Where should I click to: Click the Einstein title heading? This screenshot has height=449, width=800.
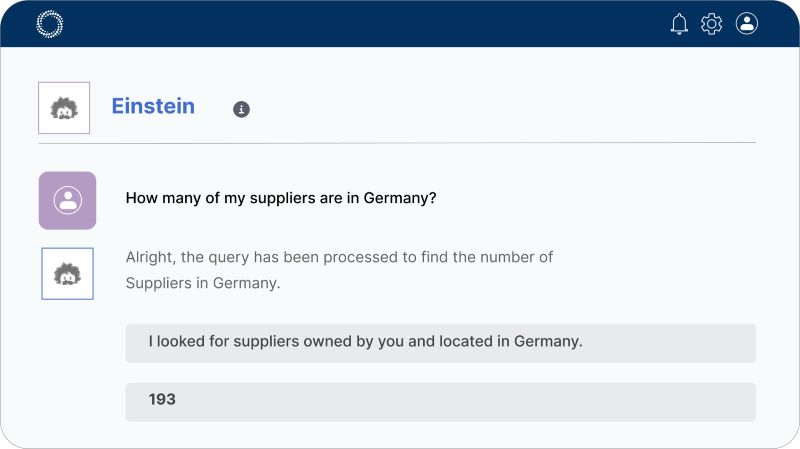coord(153,106)
